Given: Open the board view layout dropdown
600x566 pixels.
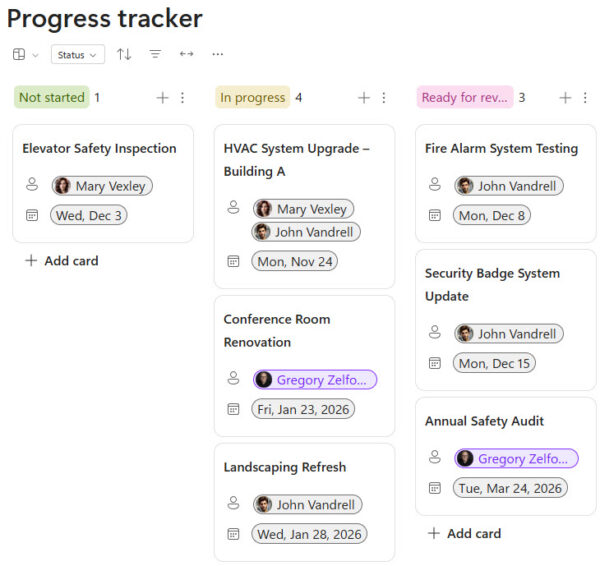Looking at the screenshot, I should point(25,54).
